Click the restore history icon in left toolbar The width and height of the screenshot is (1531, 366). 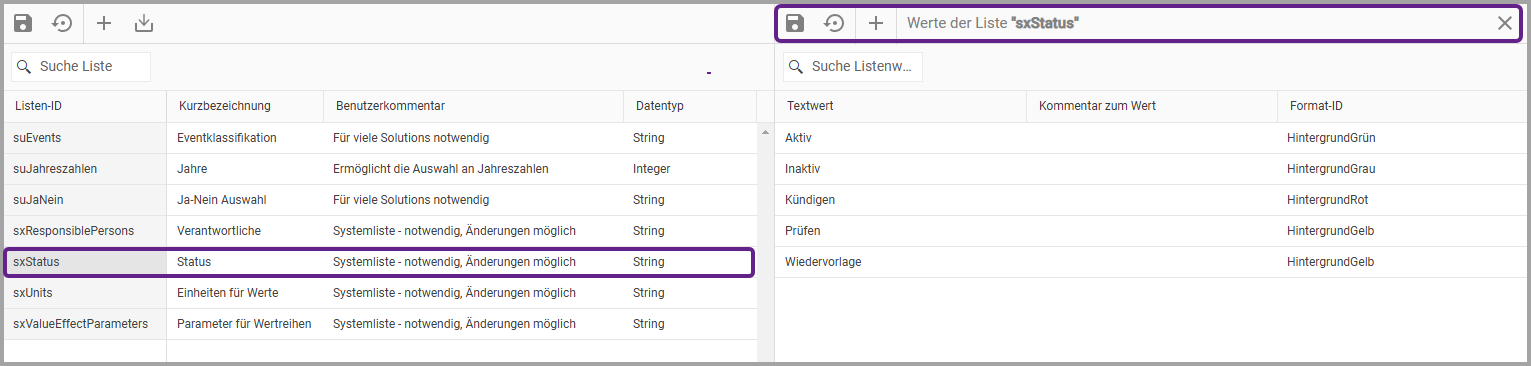62,23
